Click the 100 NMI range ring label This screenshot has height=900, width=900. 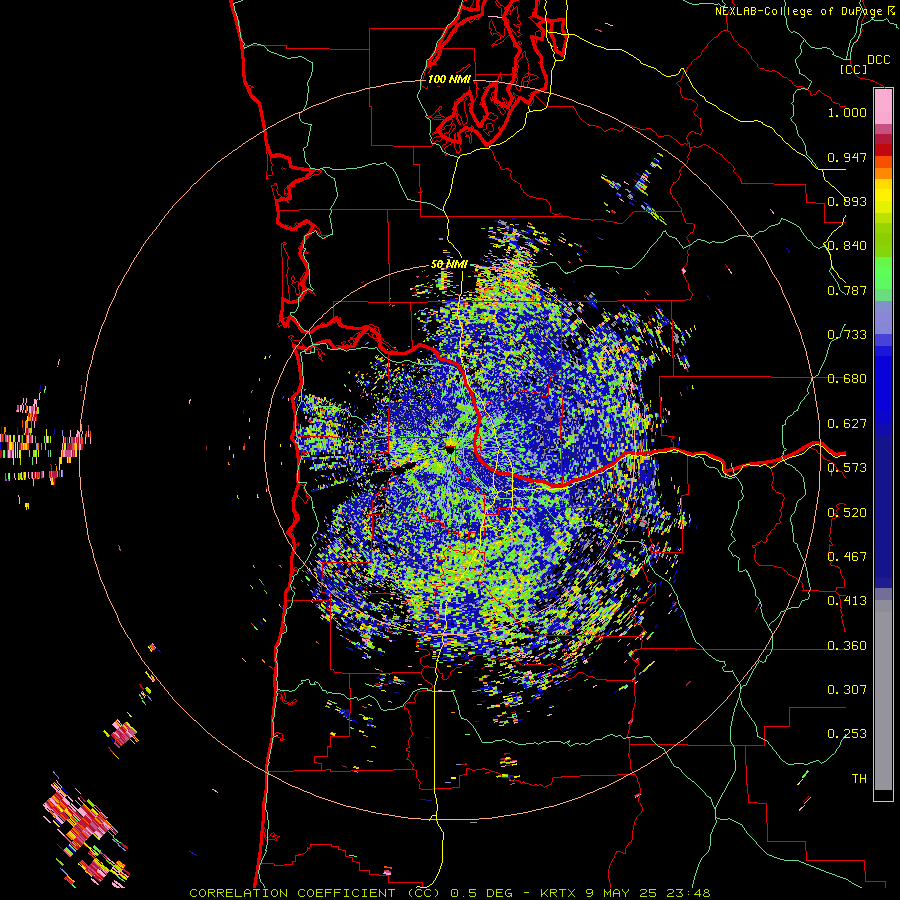(449, 79)
